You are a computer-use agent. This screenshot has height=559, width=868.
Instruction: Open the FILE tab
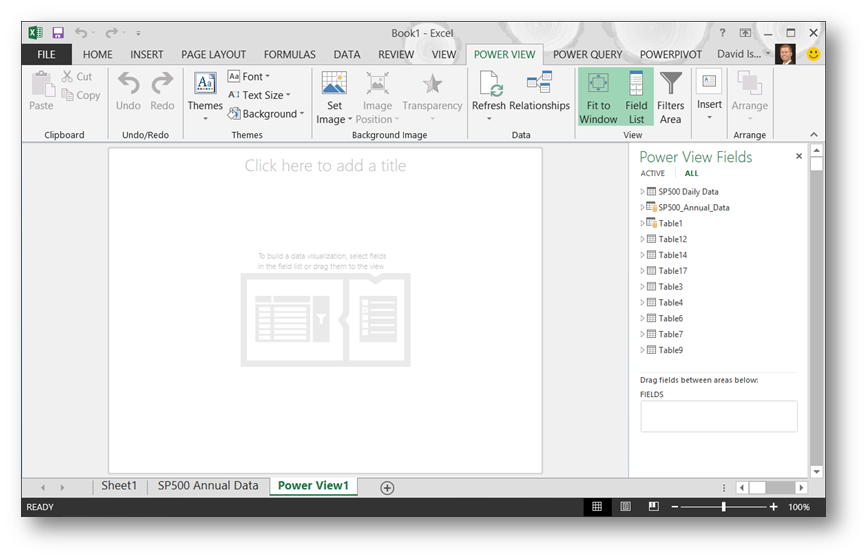pyautogui.click(x=46, y=54)
